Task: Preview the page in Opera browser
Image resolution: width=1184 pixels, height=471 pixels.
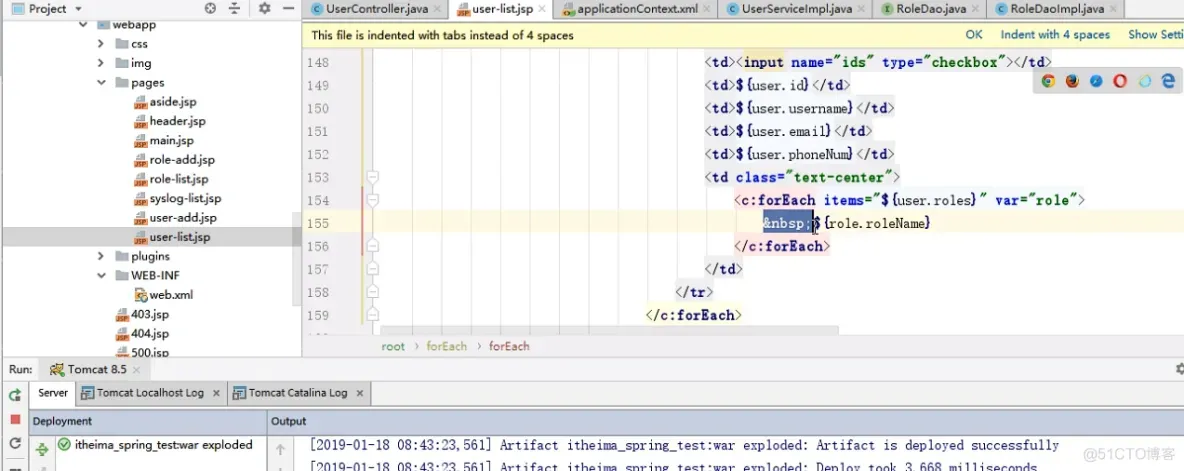Action: click(x=1121, y=81)
